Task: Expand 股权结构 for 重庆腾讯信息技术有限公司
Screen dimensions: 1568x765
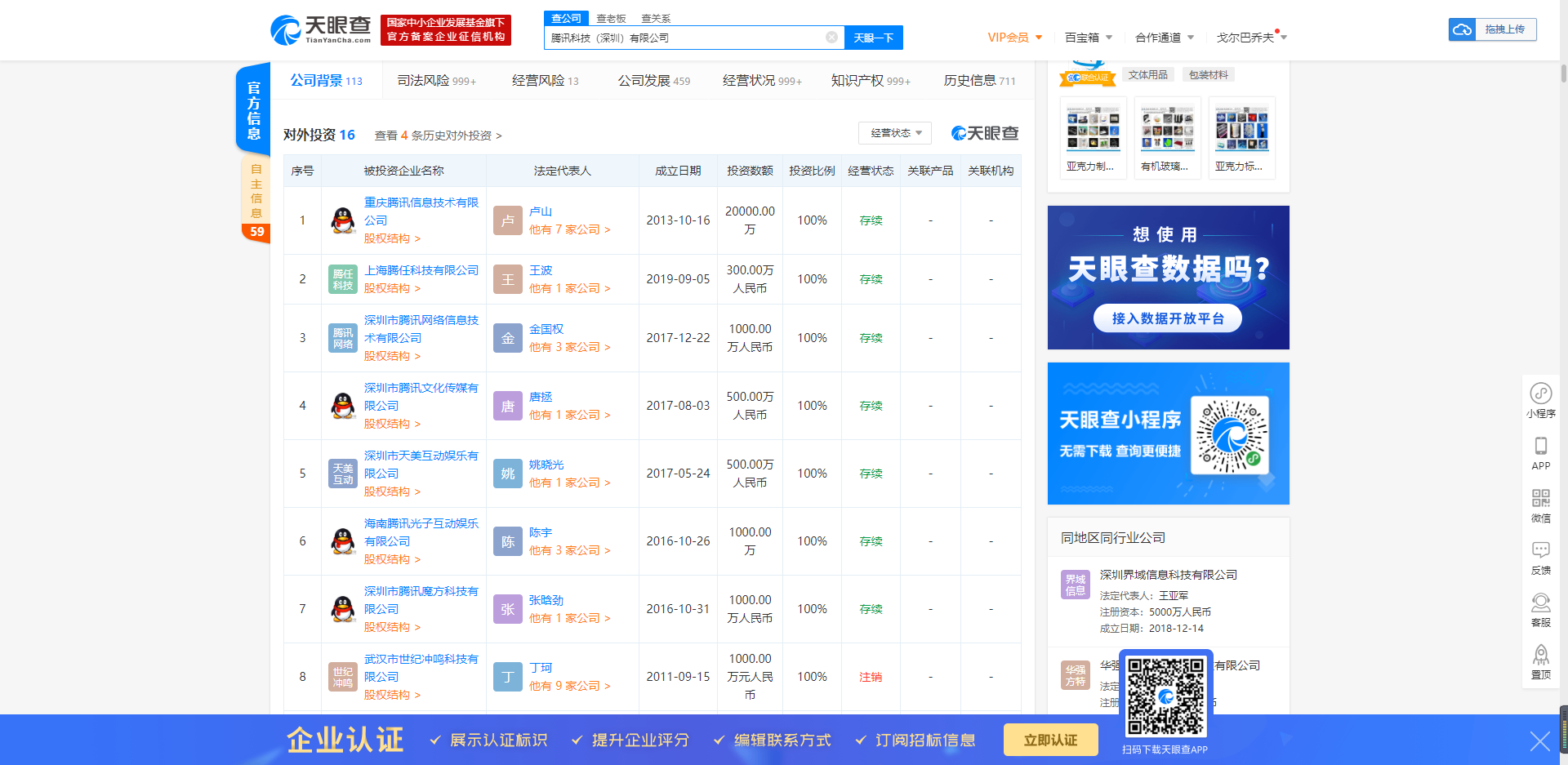Action: point(392,238)
